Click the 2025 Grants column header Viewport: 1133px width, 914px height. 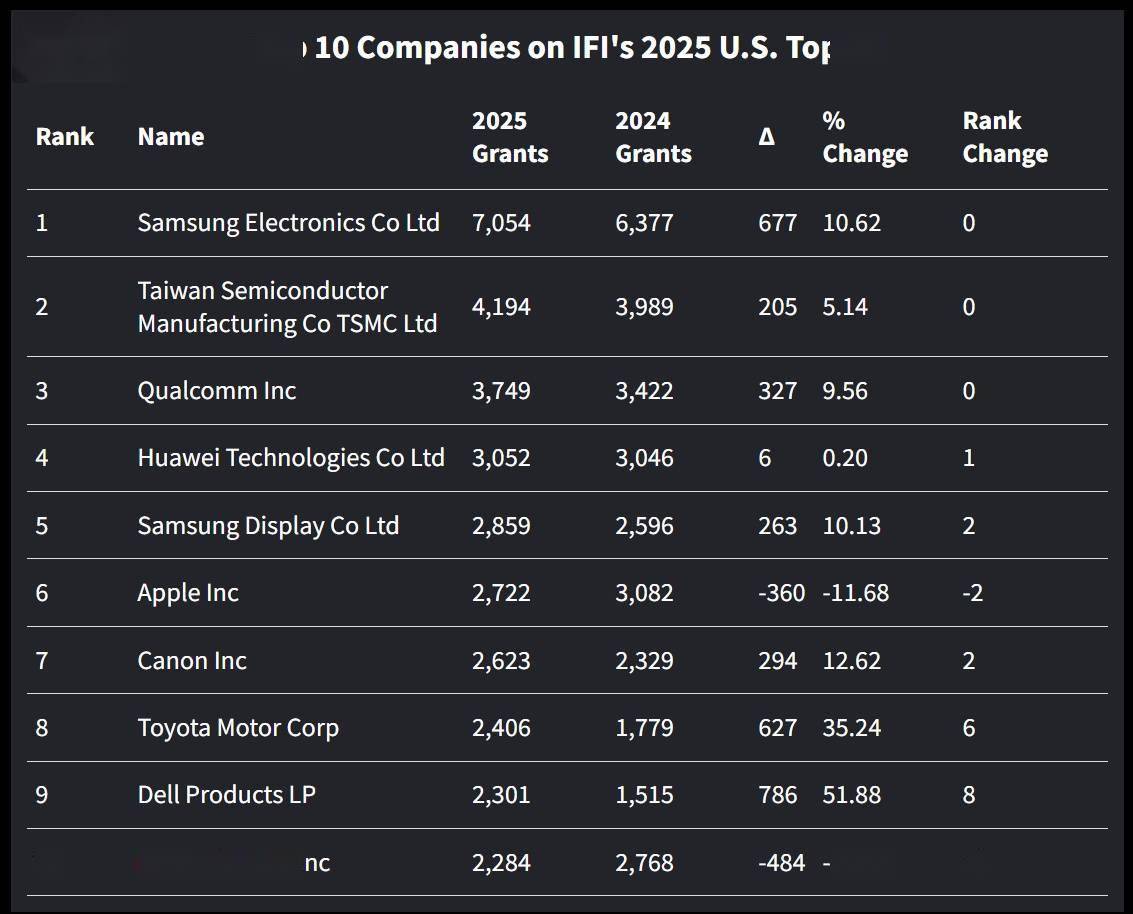point(510,137)
